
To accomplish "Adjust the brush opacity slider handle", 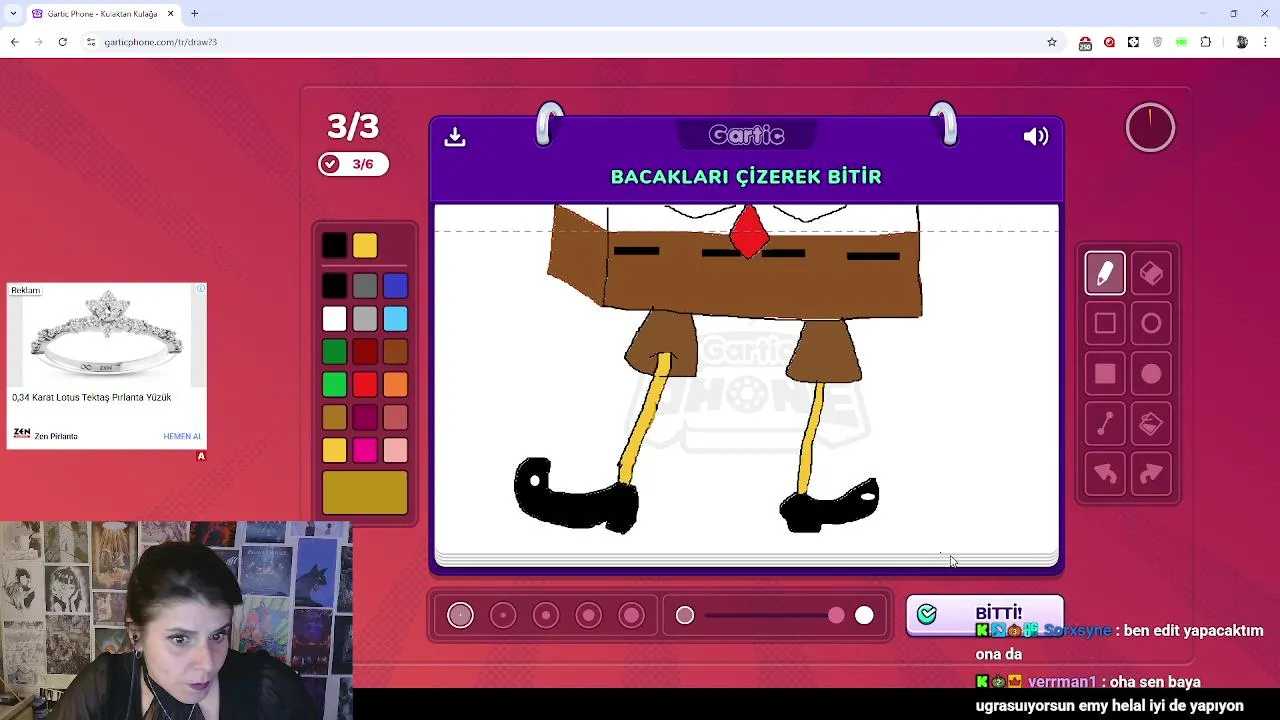I will [x=836, y=616].
